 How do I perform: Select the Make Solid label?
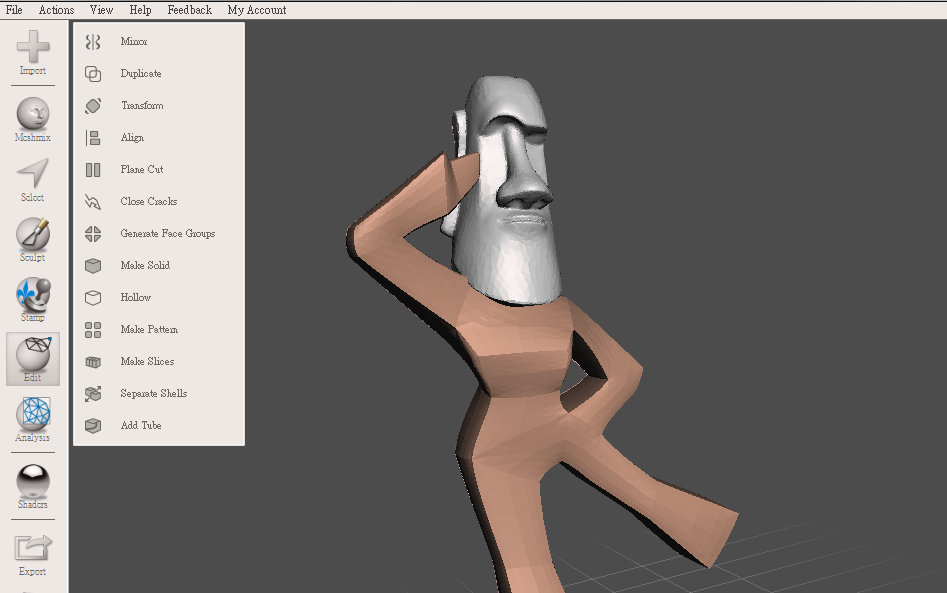pyautogui.click(x=145, y=265)
